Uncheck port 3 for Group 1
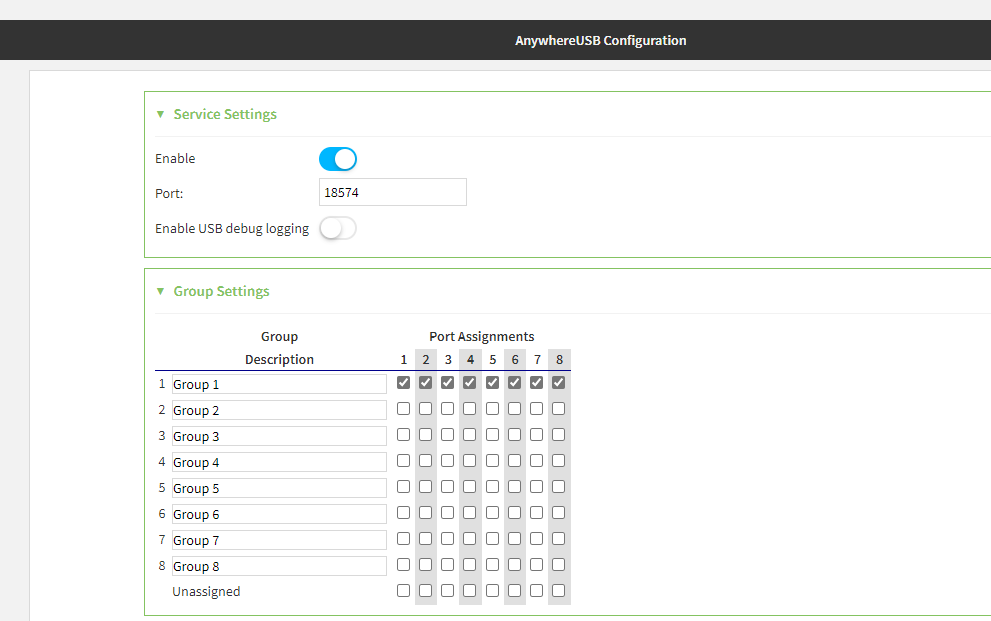The image size is (991, 621). point(447,382)
